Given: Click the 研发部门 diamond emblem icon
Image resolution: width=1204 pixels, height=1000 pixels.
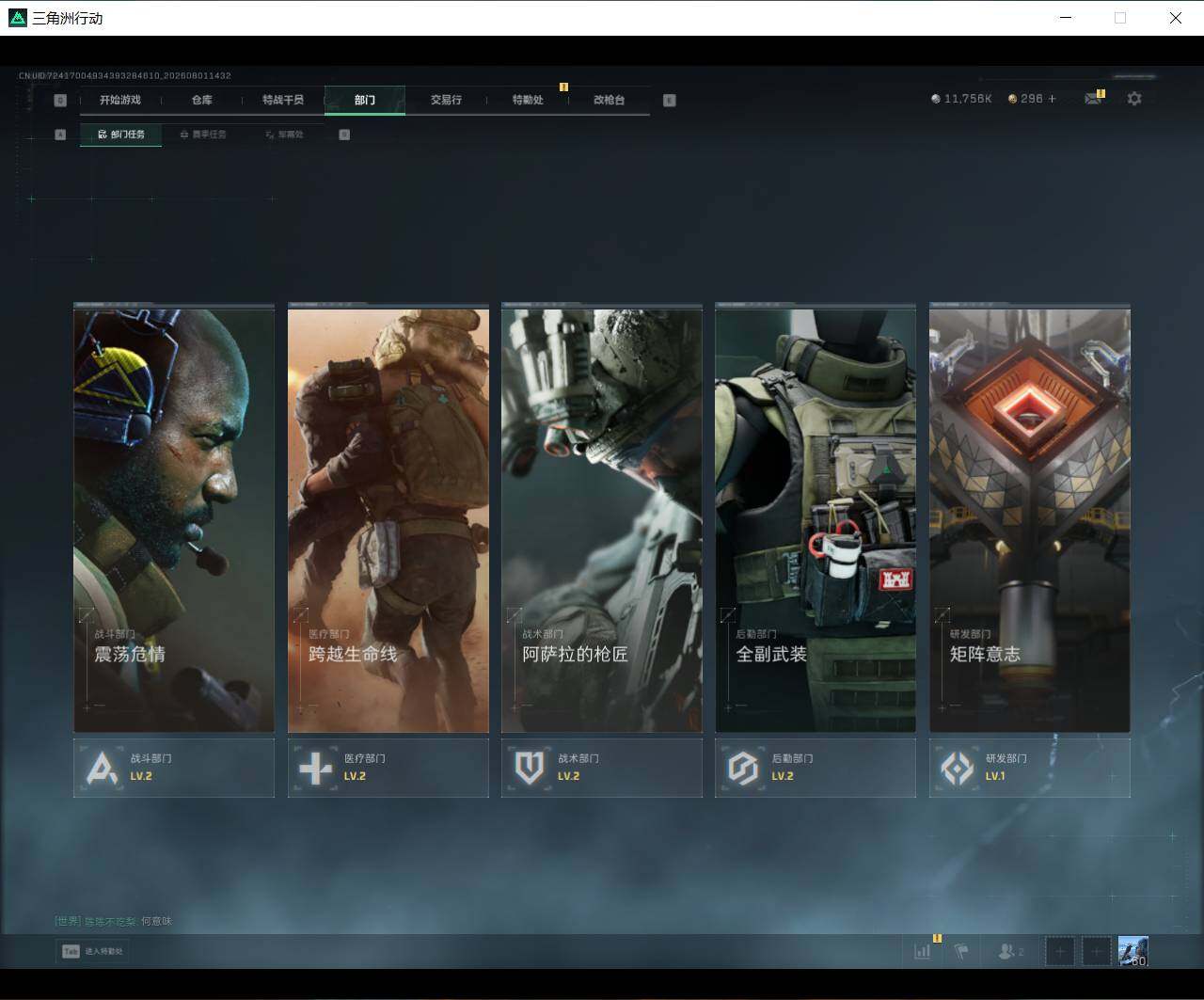Looking at the screenshot, I should [958, 769].
